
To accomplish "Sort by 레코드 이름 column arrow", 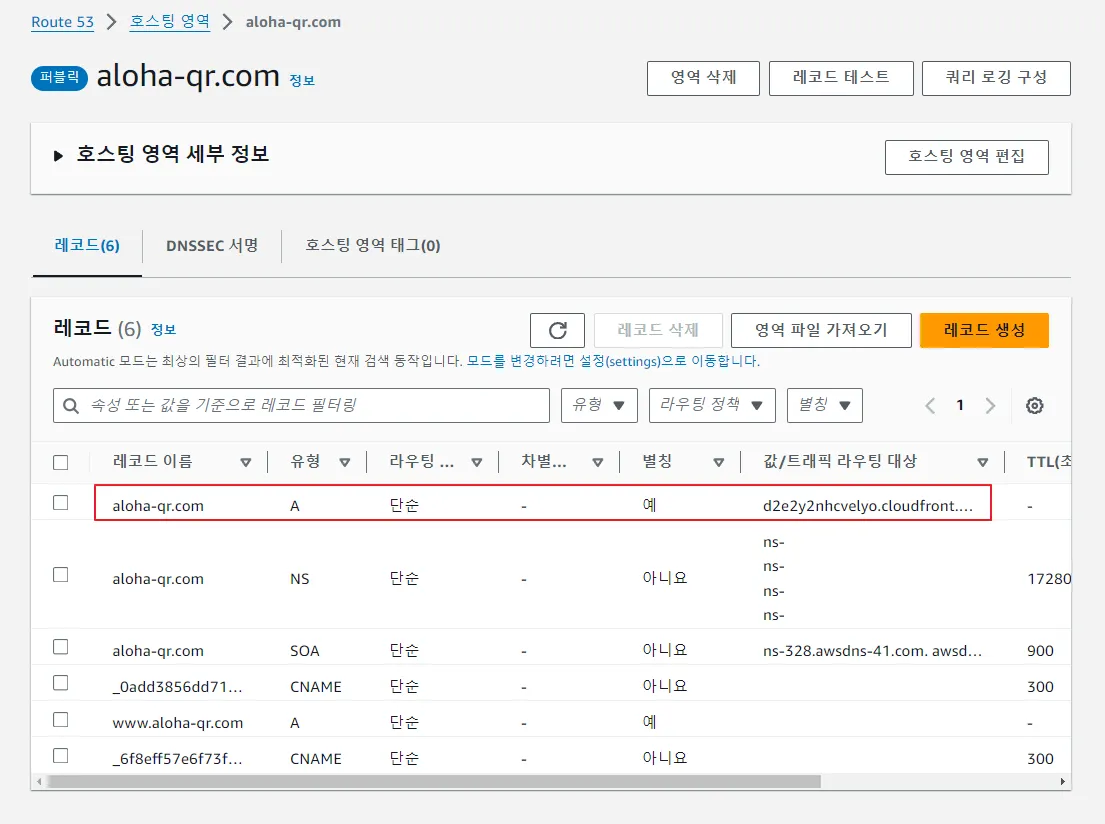I will [245, 462].
